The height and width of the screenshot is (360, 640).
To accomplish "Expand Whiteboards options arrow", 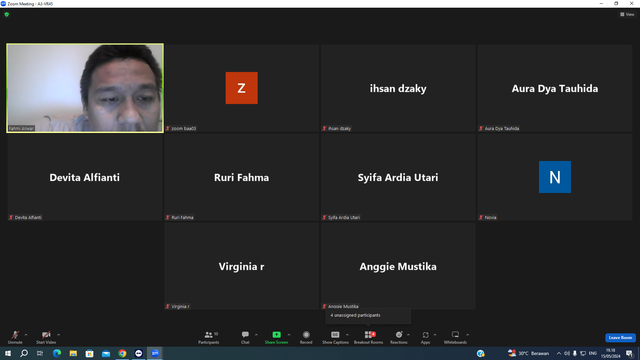I will coord(468,335).
